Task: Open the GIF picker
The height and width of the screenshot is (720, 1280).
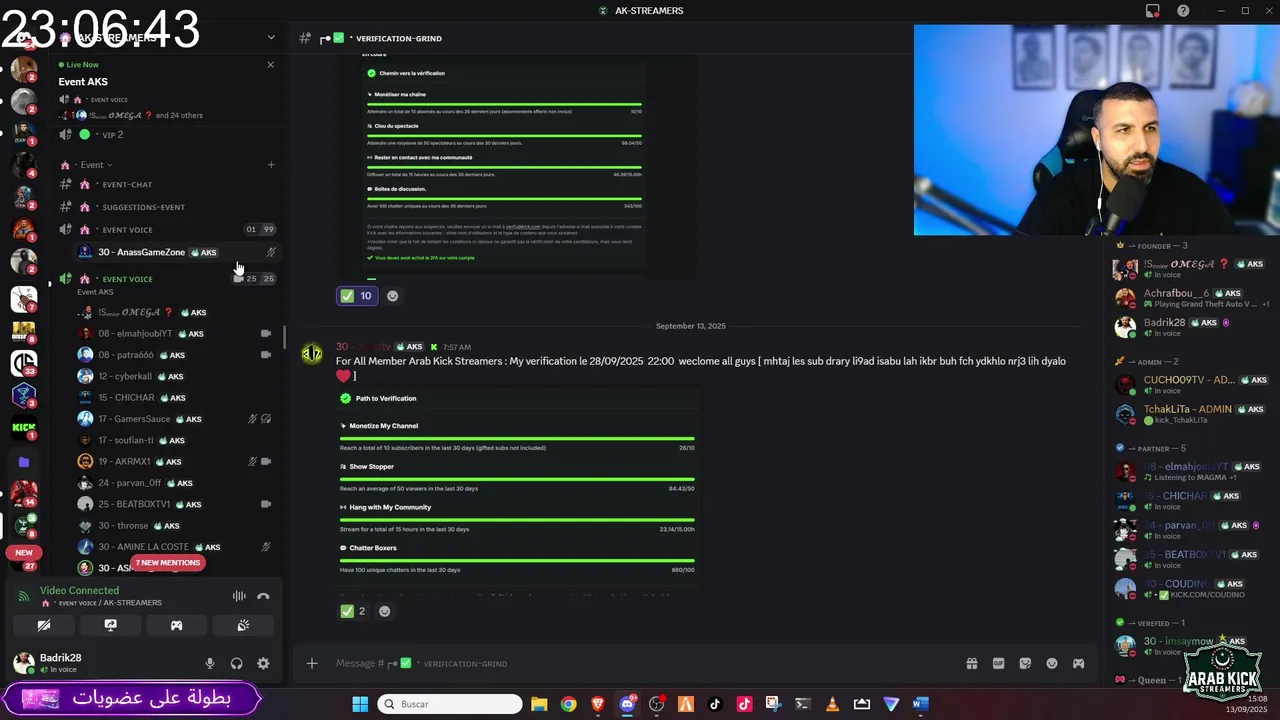Action: pyautogui.click(x=998, y=663)
